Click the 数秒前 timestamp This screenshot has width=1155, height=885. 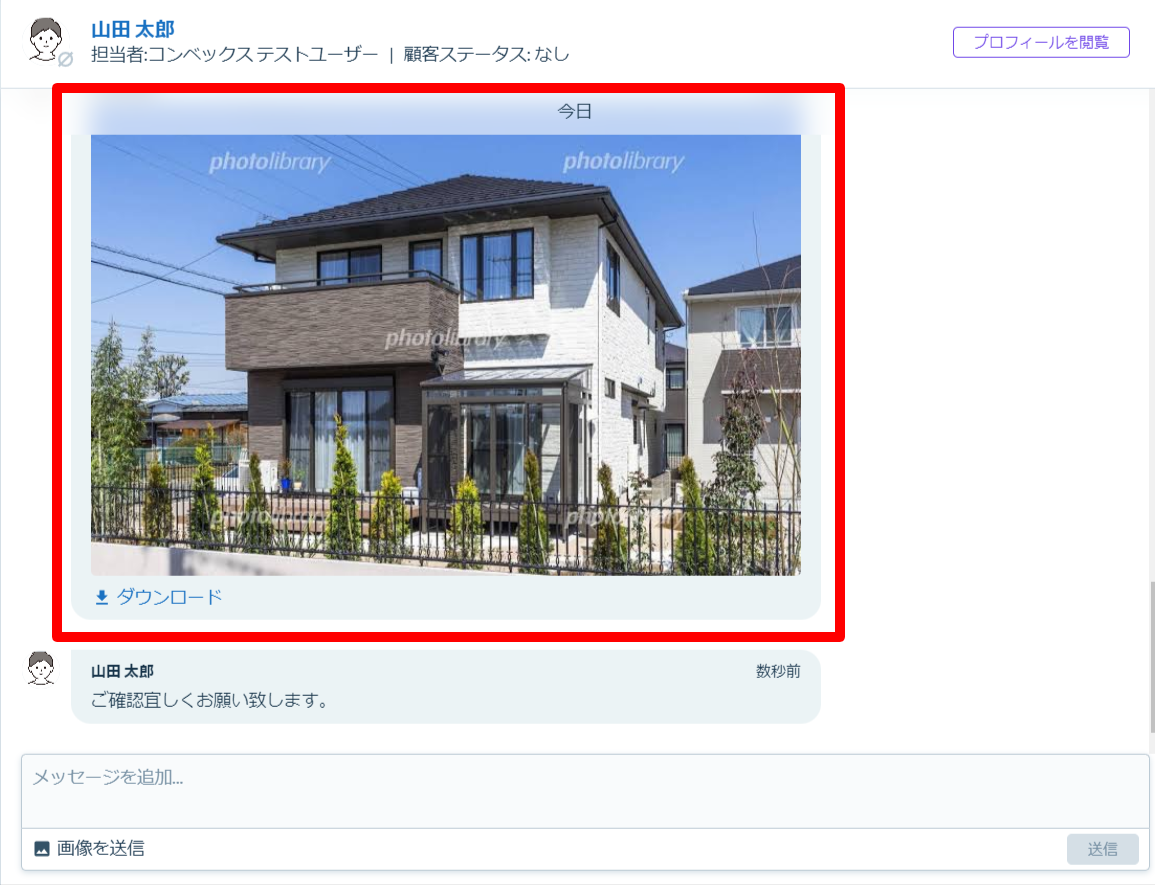tap(778, 671)
